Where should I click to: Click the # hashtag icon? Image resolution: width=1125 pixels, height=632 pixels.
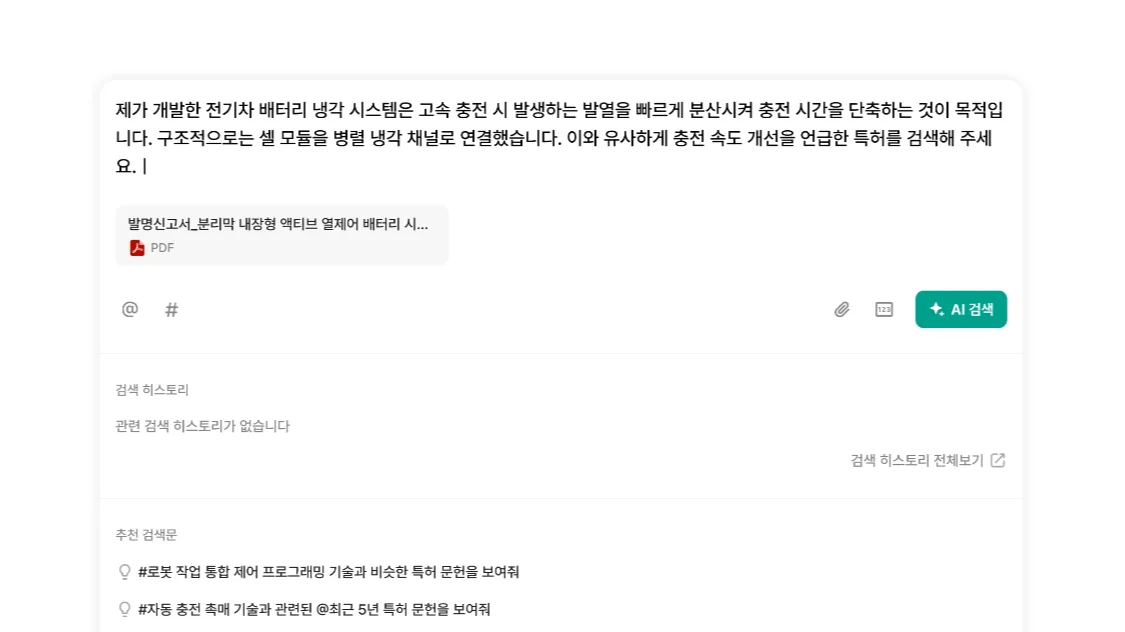click(171, 309)
